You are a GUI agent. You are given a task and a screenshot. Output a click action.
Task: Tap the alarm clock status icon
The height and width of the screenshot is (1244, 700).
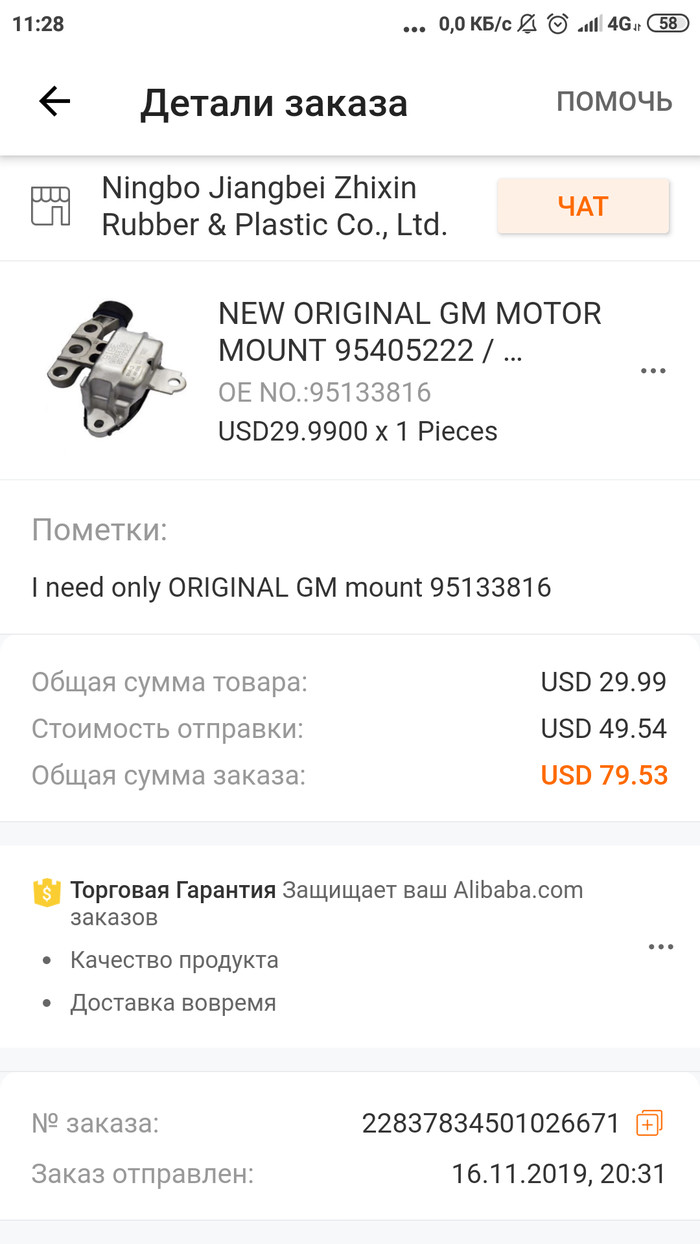click(x=558, y=24)
